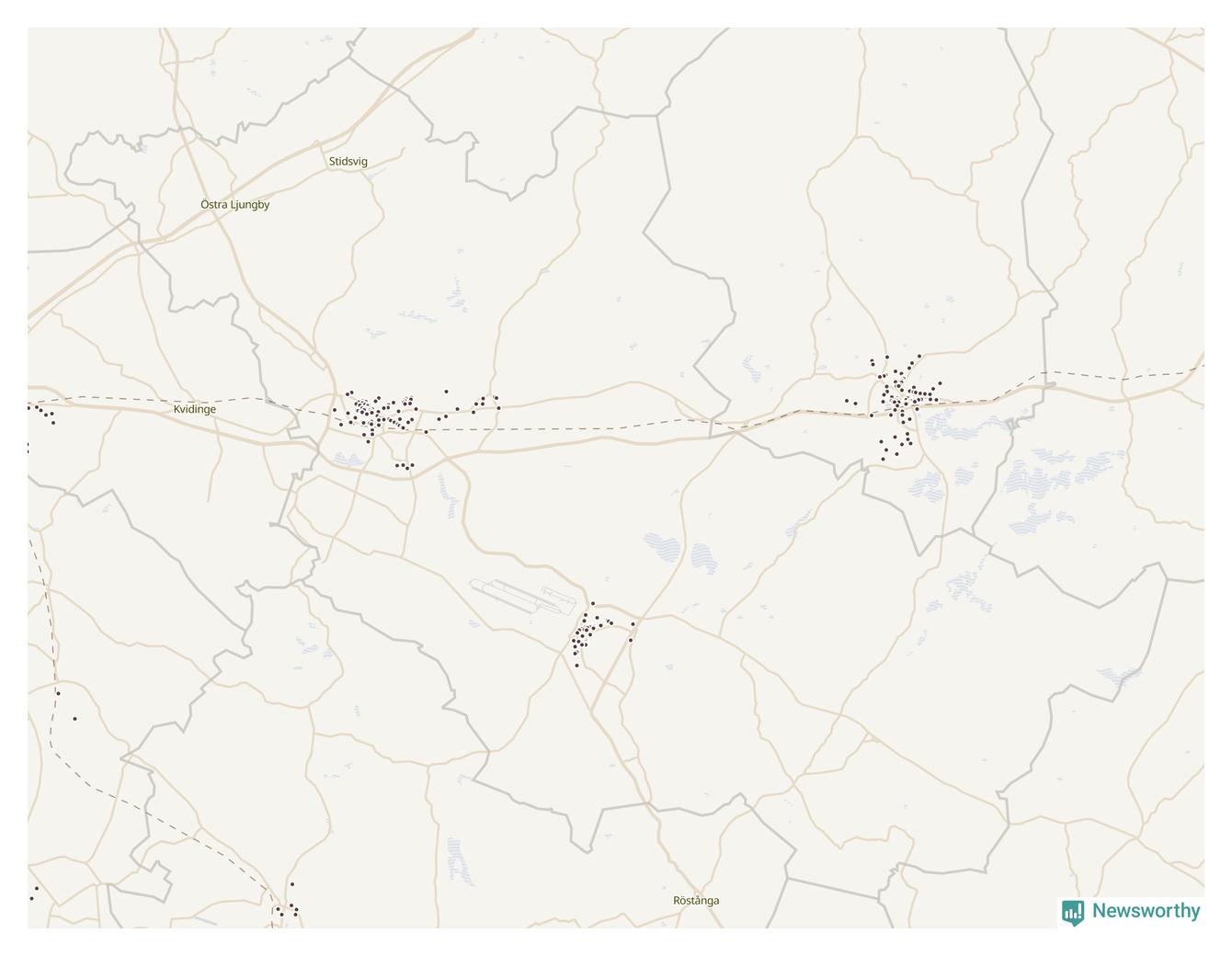Image resolution: width=1232 pixels, height=956 pixels.
Task: Click the isolated dot above the western cluster's east end
Action: click(x=447, y=392)
